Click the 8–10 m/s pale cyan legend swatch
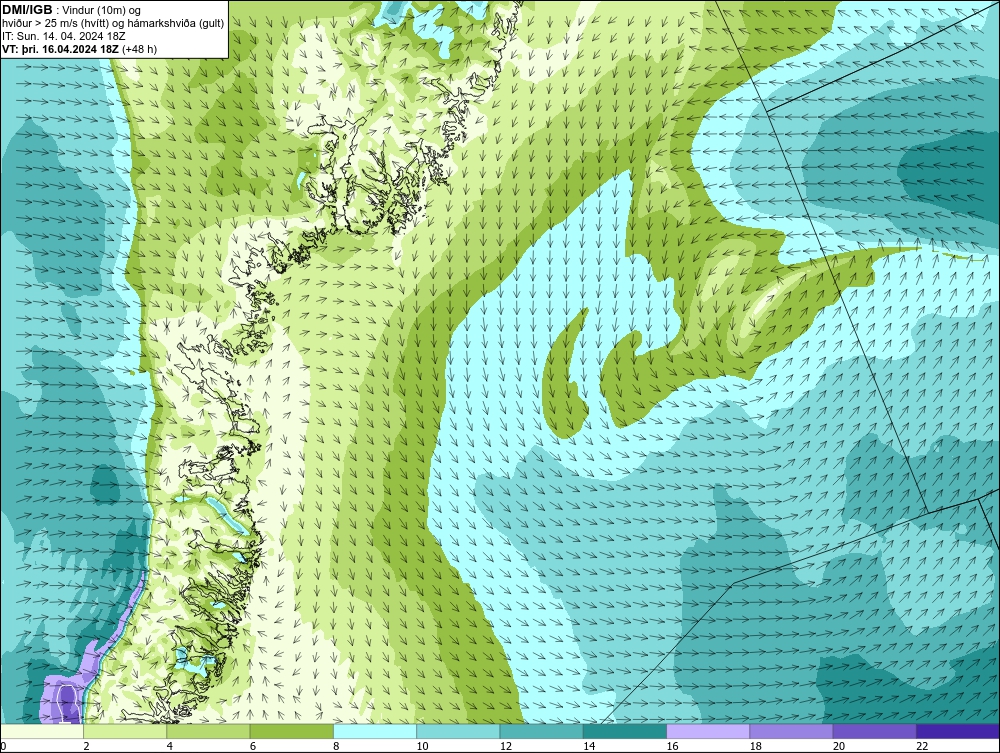The image size is (1000, 753). [375, 731]
